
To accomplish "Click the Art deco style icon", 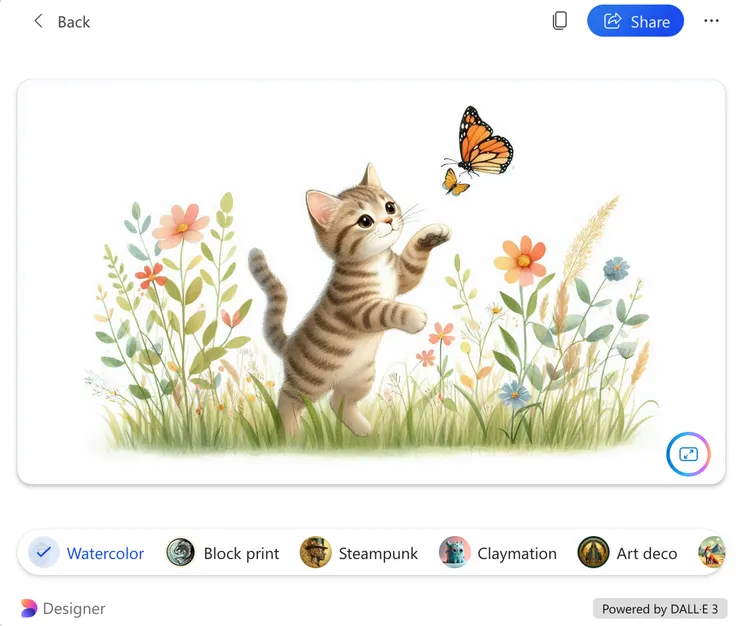I will click(x=593, y=552).
